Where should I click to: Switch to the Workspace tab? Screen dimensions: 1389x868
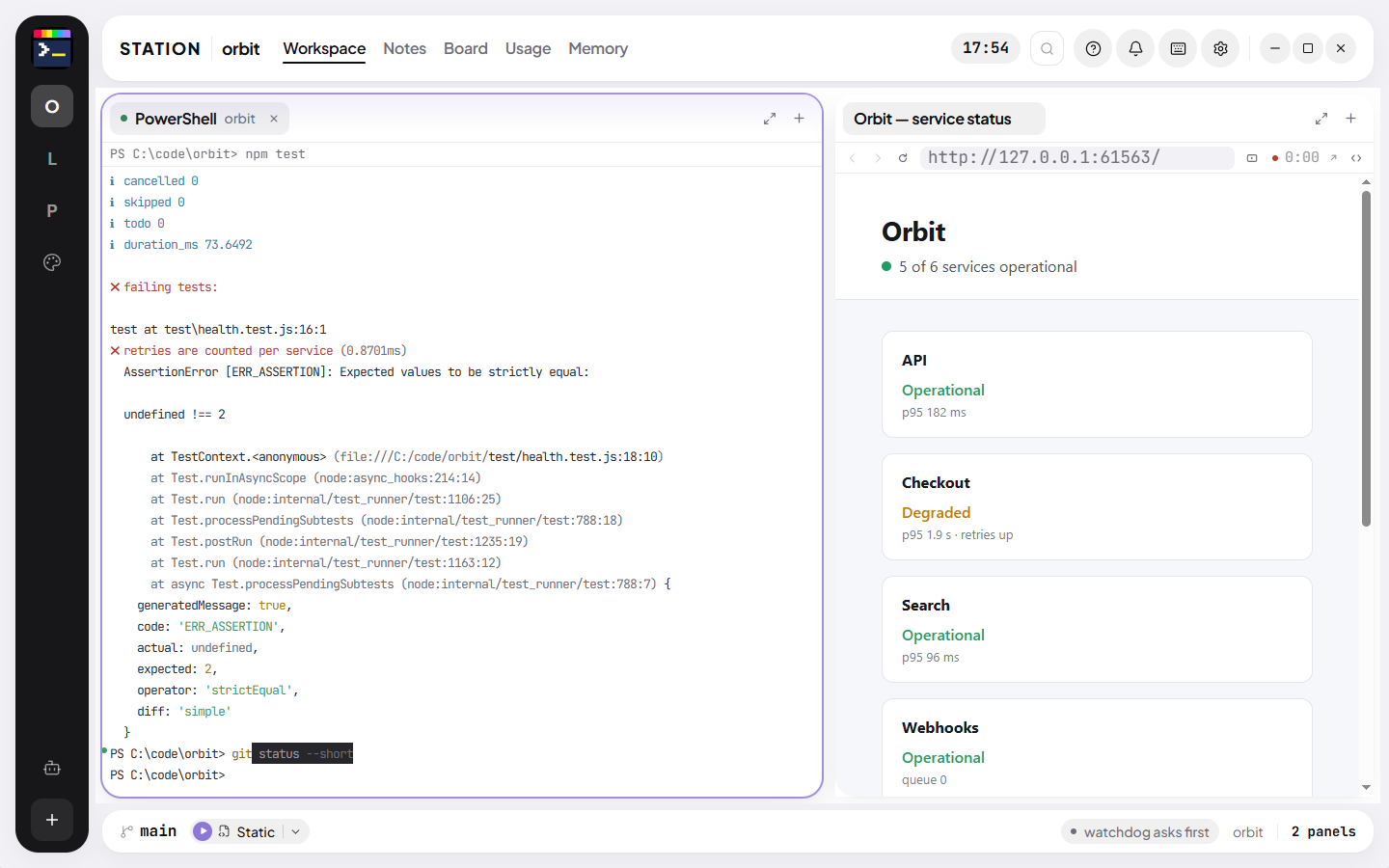coord(324,48)
